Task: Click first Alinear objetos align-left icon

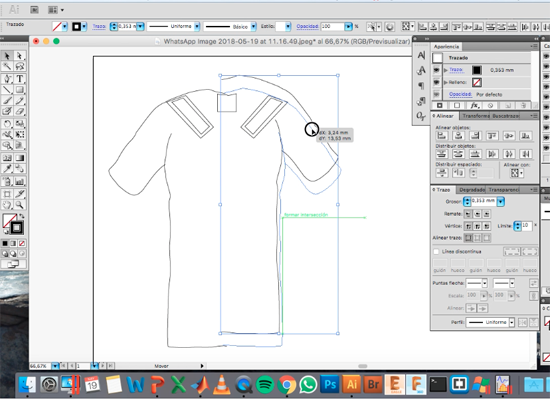Action: [442, 136]
